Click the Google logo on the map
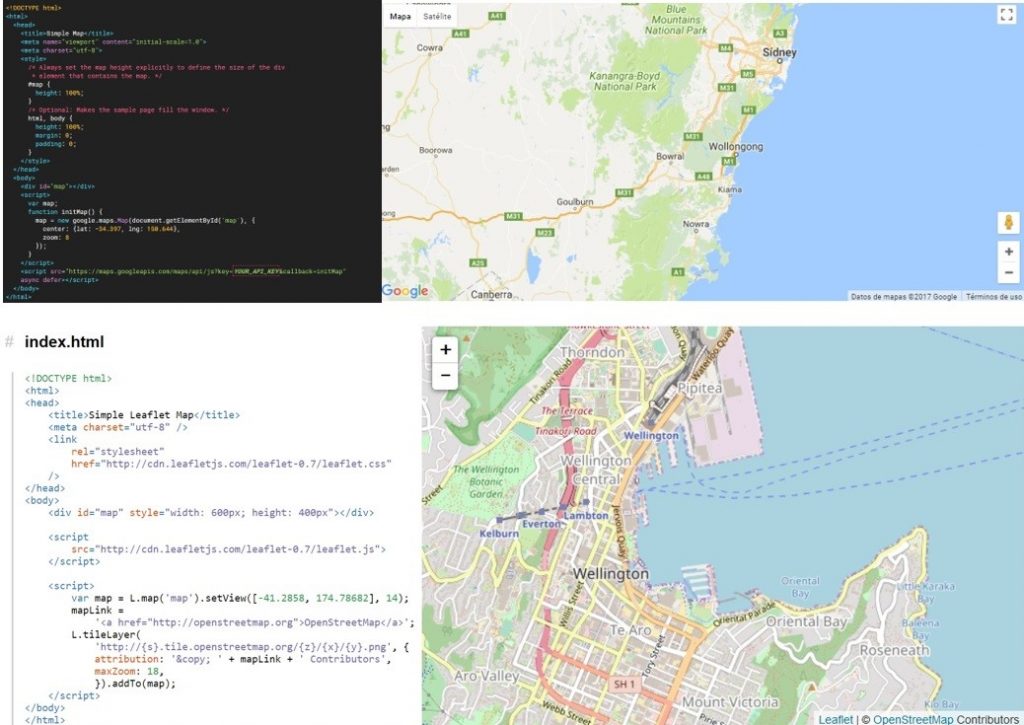 [x=405, y=291]
